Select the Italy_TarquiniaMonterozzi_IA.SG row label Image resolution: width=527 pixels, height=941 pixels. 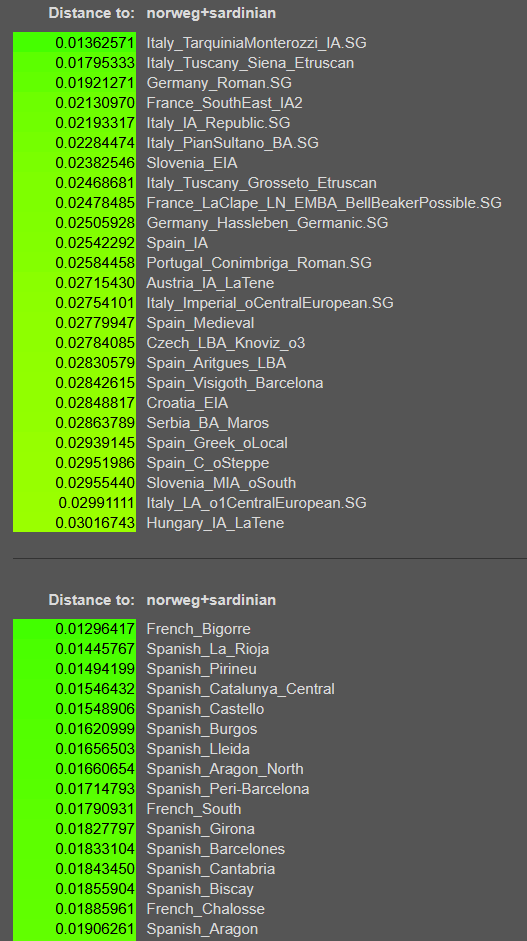click(x=256, y=43)
